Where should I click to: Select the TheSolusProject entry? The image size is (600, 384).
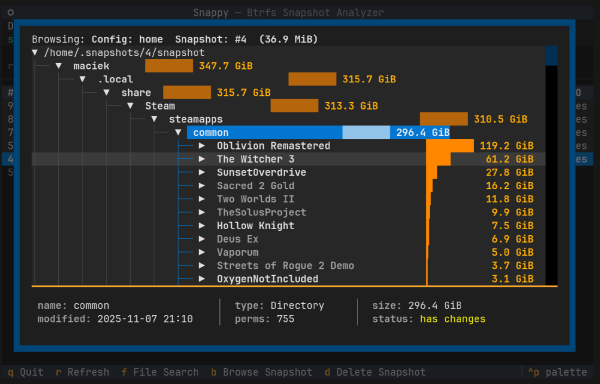tap(261, 212)
